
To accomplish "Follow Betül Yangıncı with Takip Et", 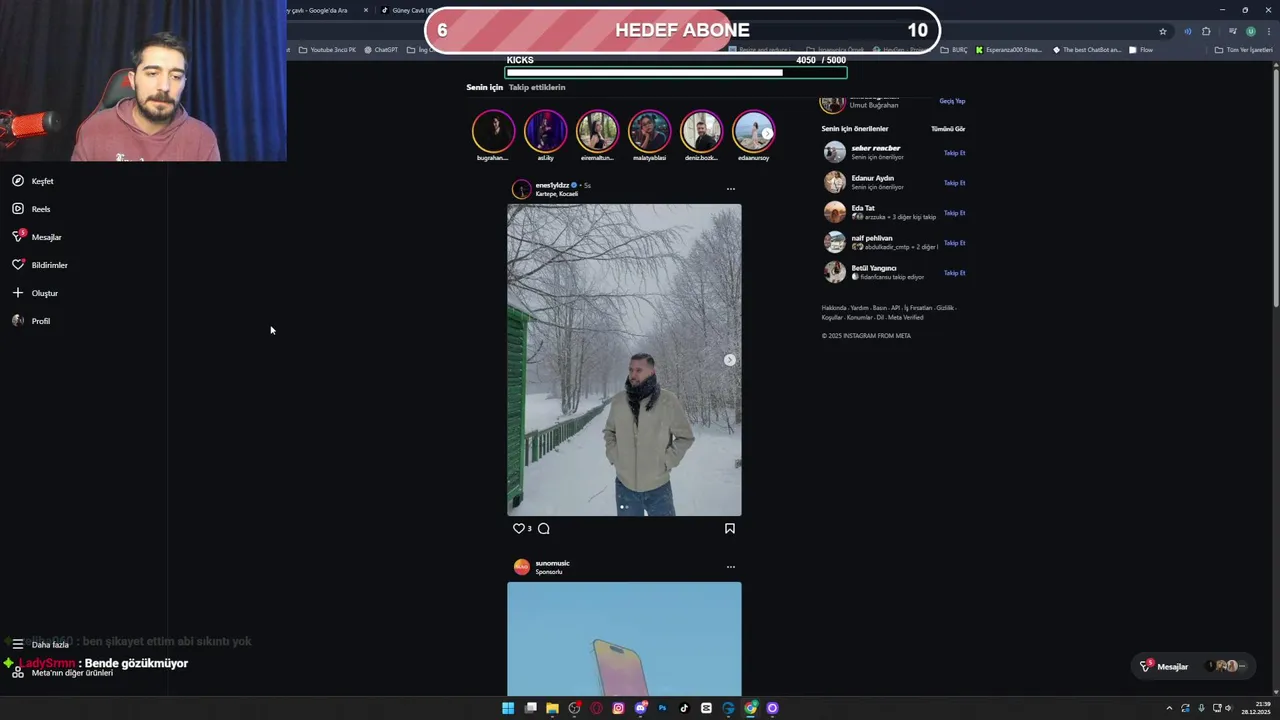I will pyautogui.click(x=954, y=273).
